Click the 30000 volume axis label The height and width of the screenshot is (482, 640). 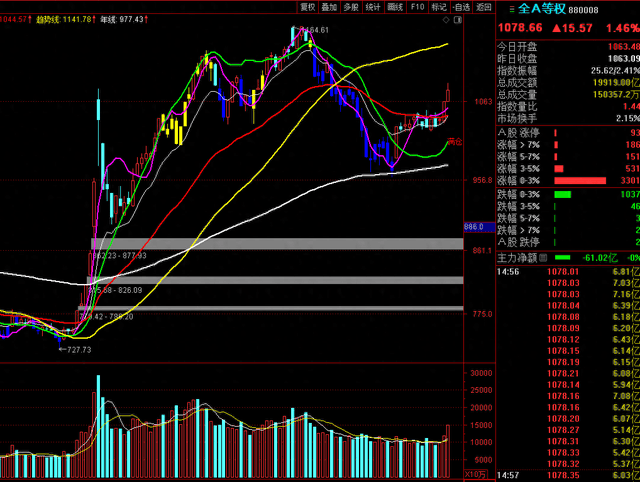tap(481, 373)
